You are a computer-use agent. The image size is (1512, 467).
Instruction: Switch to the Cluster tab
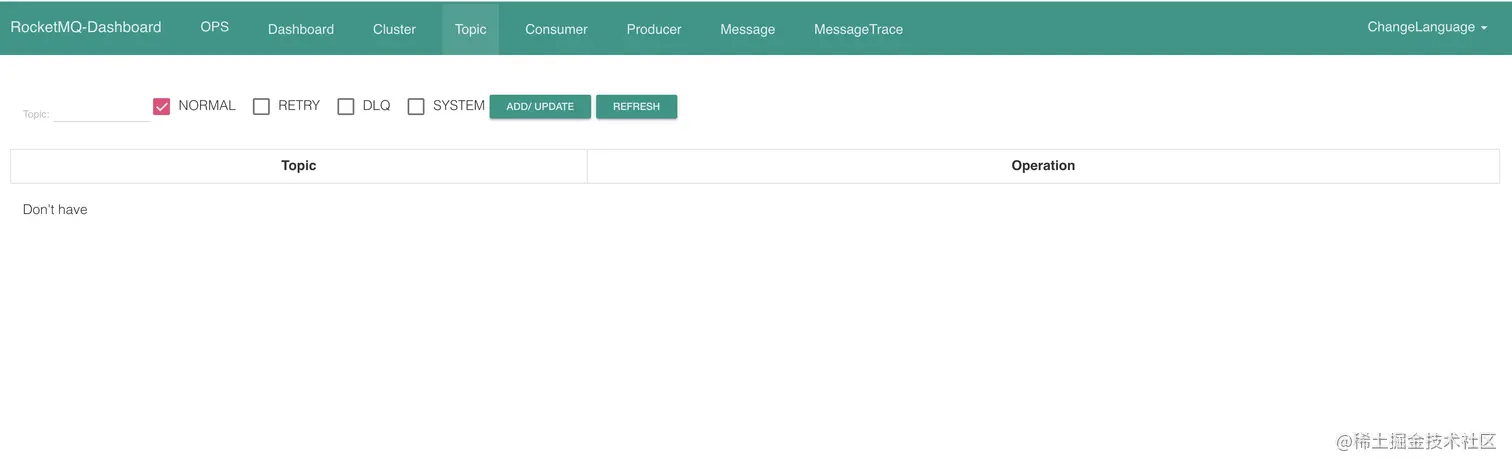pos(394,29)
